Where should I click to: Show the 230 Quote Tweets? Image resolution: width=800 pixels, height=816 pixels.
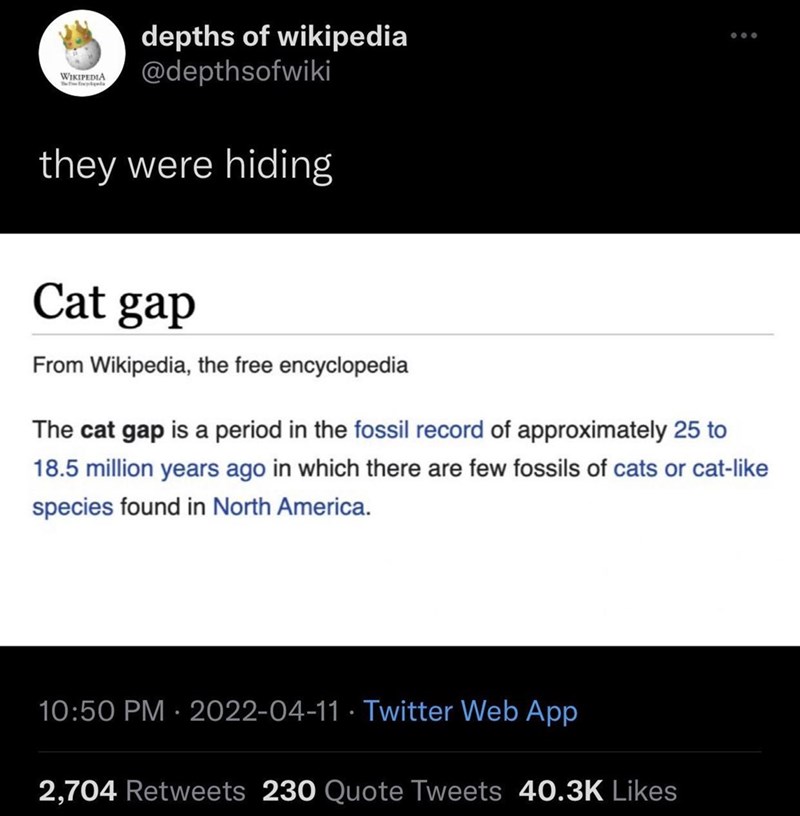click(x=381, y=791)
